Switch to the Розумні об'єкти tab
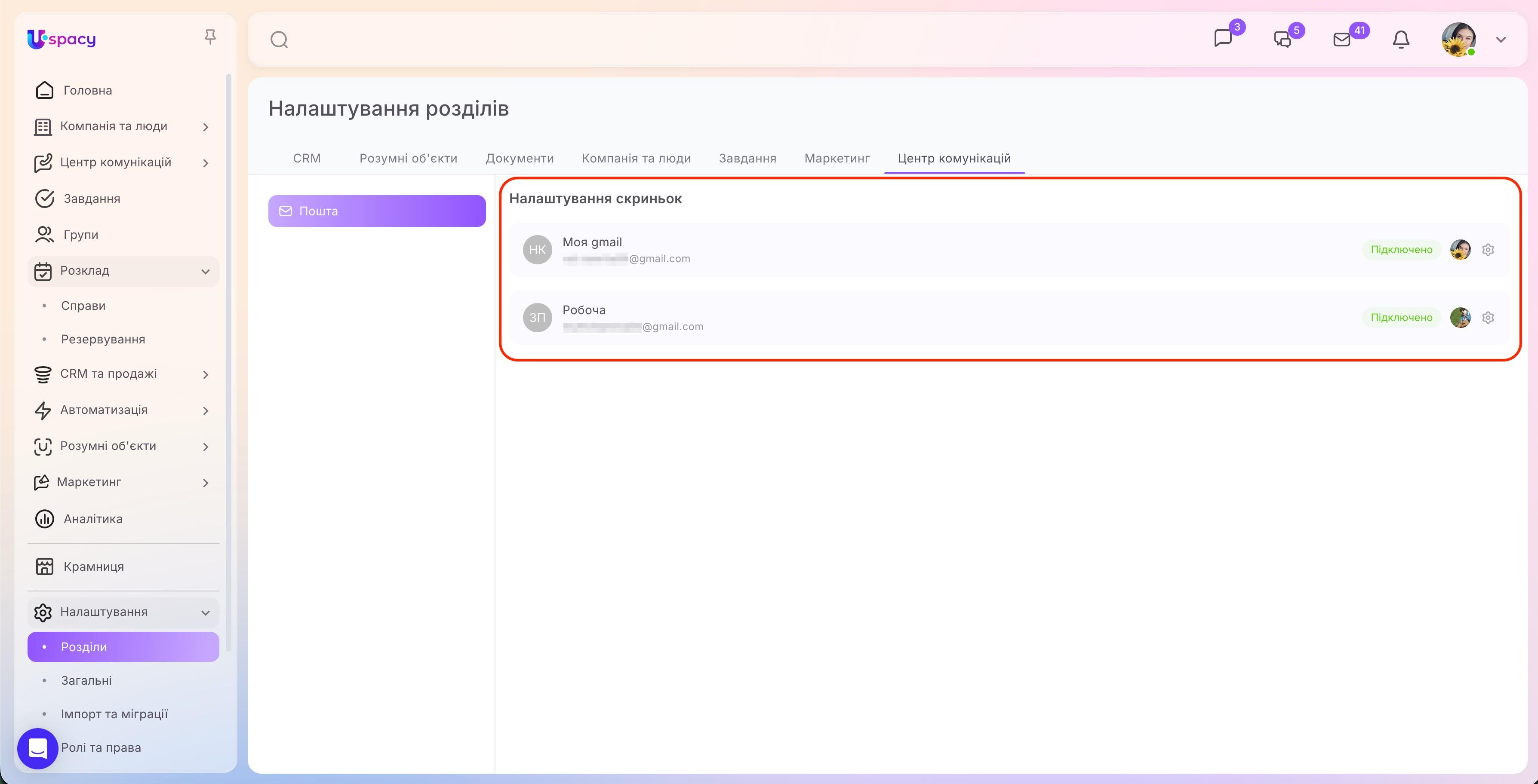Image resolution: width=1538 pixels, height=784 pixels. (x=409, y=158)
